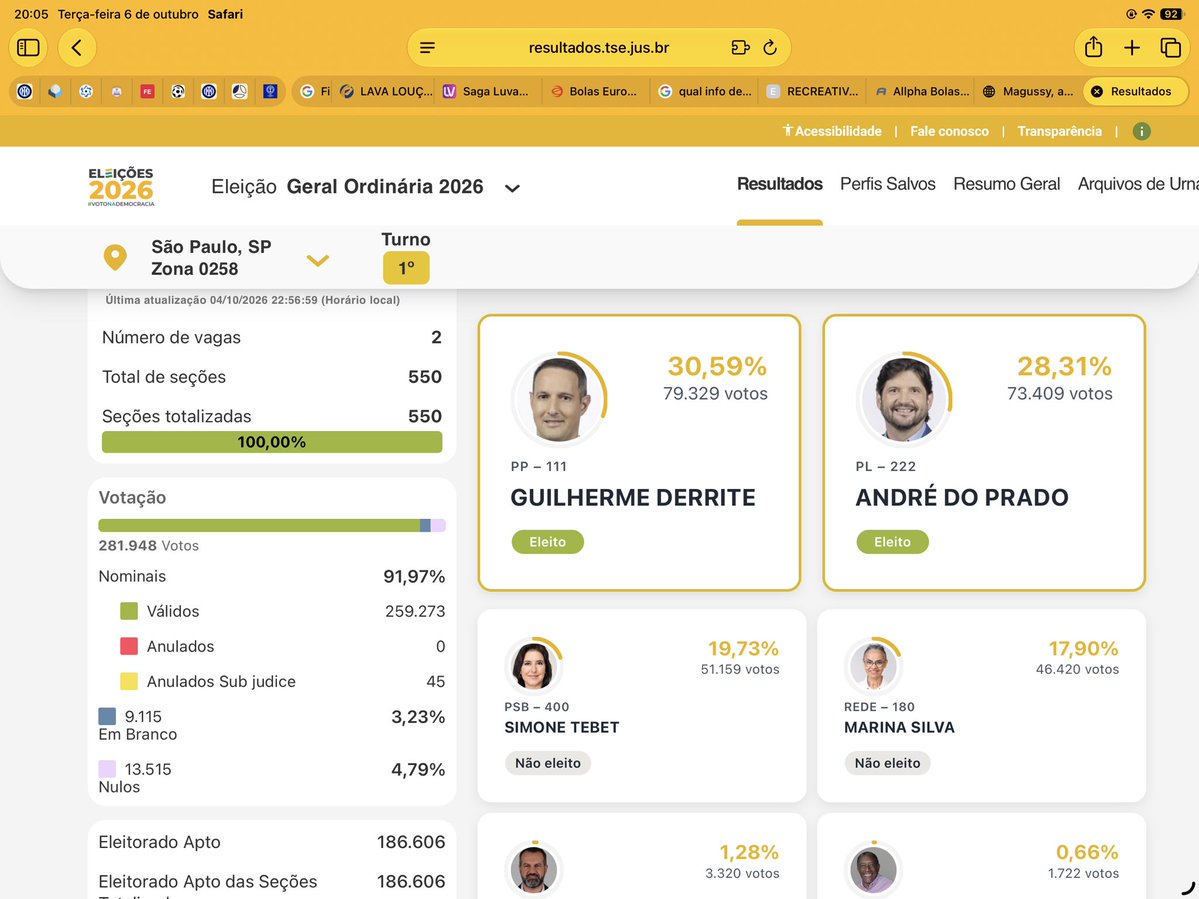Open the Arquivos de Urna tab
1199x899 pixels.
pos(1138,184)
